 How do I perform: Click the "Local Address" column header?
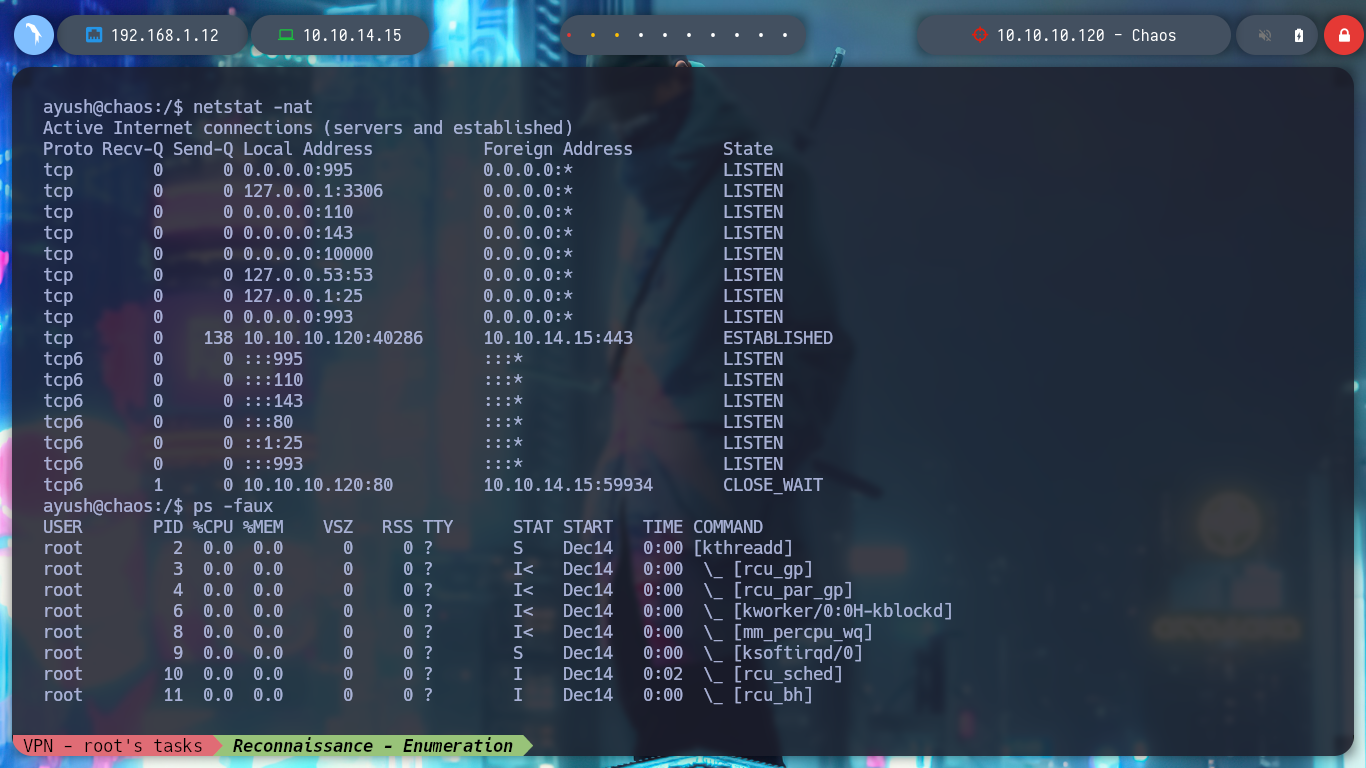click(x=308, y=149)
